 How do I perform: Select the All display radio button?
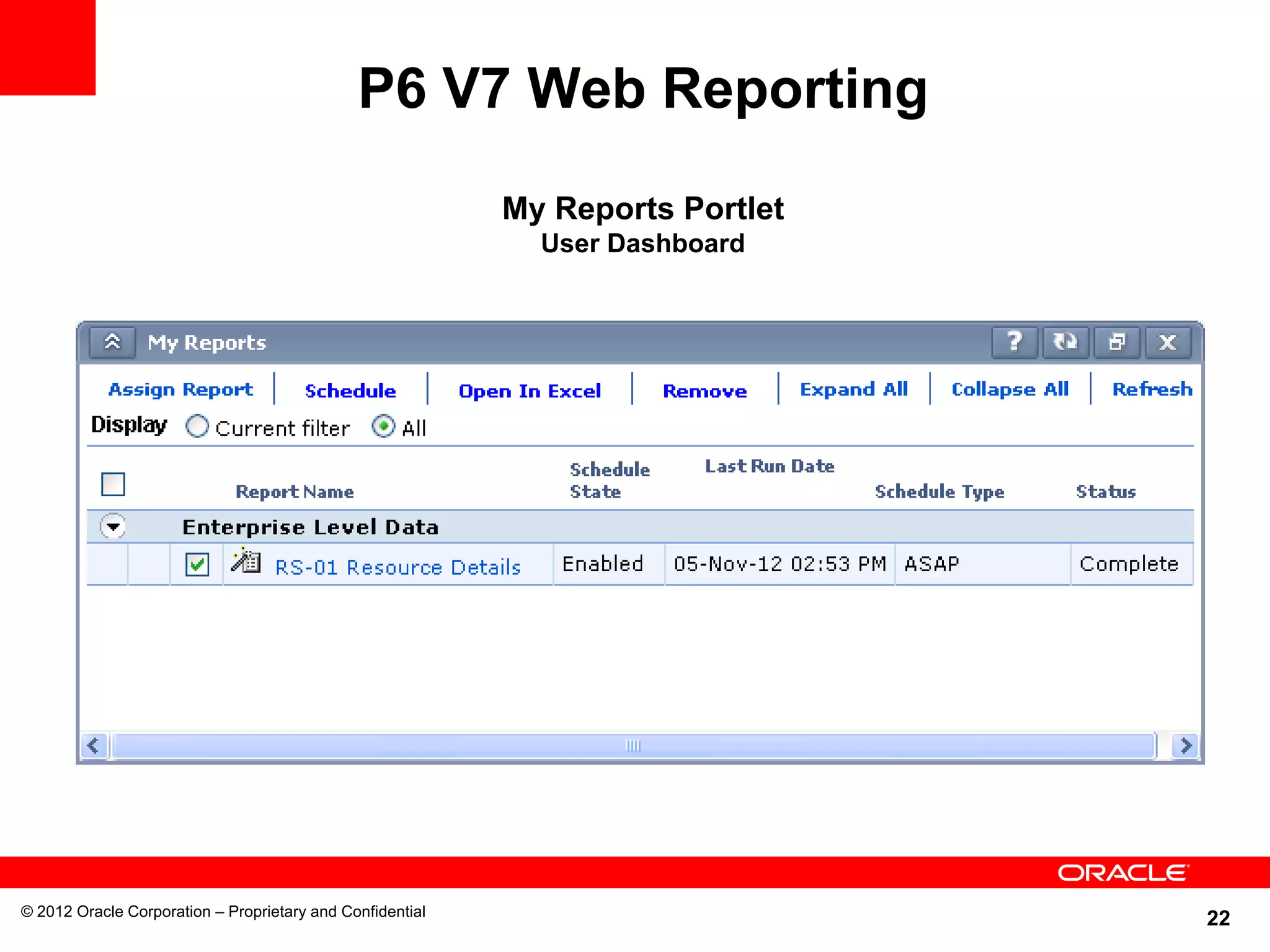pos(383,426)
